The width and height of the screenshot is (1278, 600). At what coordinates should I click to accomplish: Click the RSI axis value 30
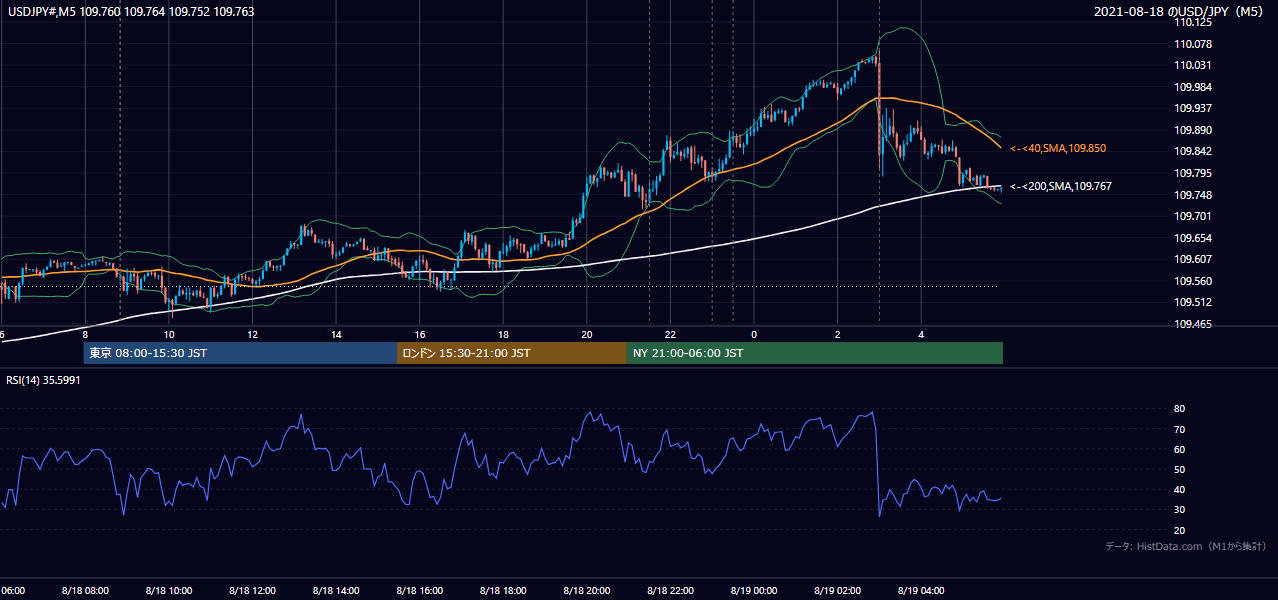coord(1179,510)
